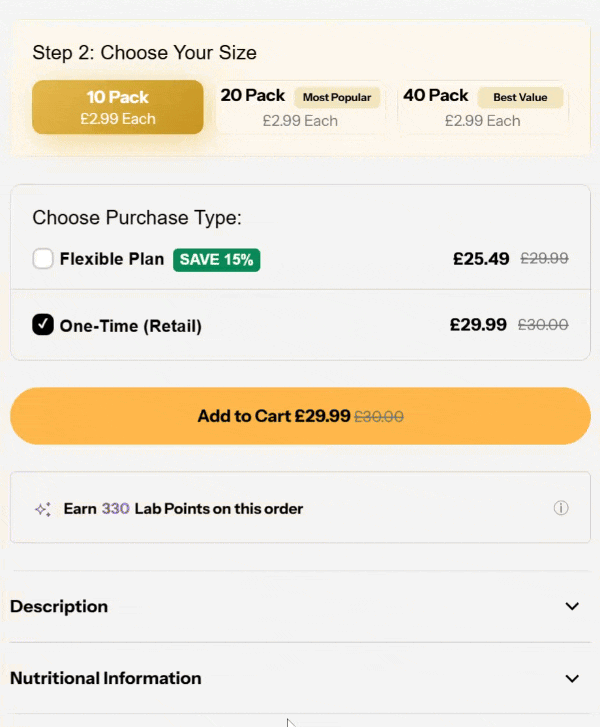Expand the Description chevron
This screenshot has width=600, height=727.
(572, 606)
